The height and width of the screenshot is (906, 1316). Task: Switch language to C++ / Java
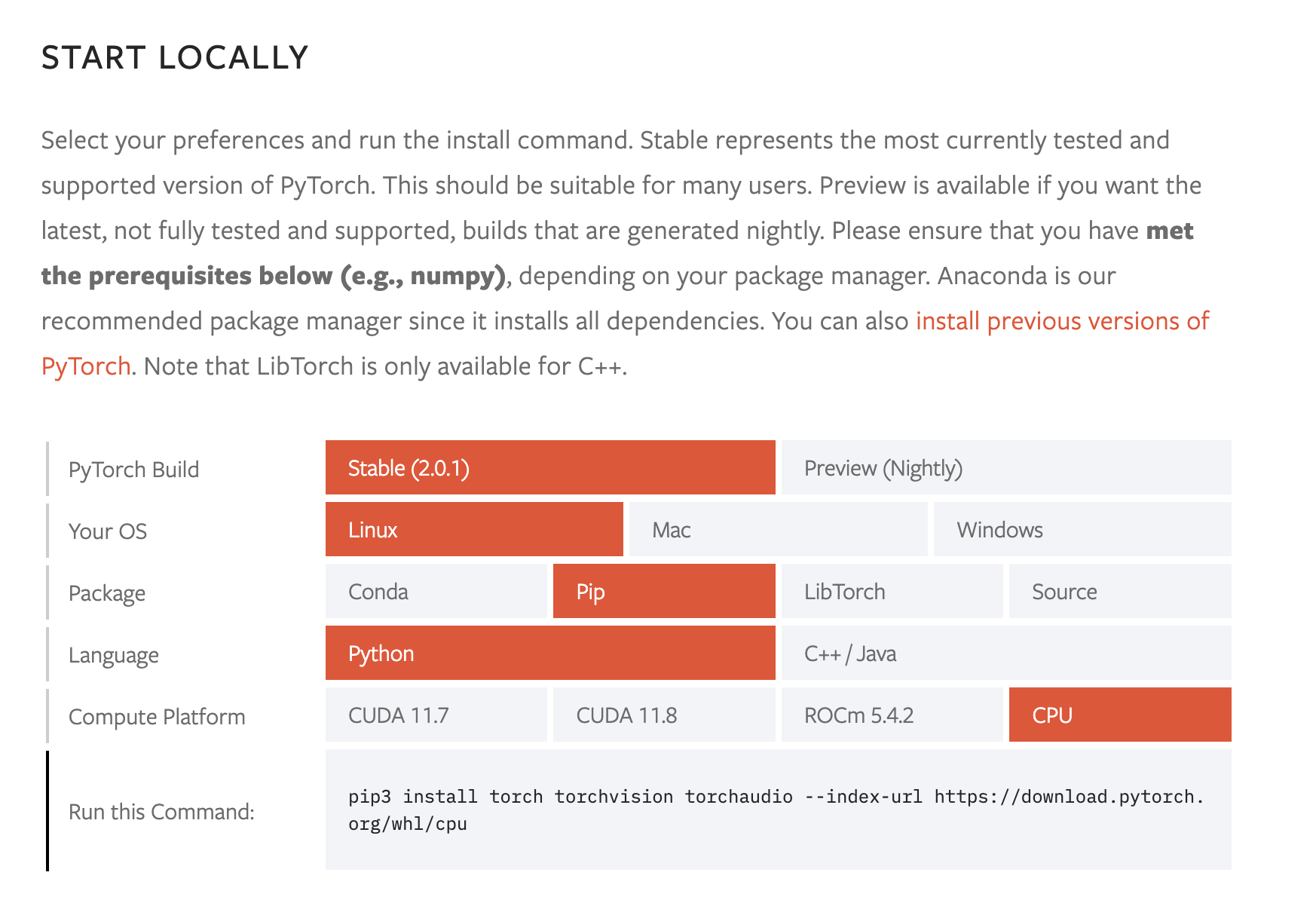click(x=1006, y=653)
